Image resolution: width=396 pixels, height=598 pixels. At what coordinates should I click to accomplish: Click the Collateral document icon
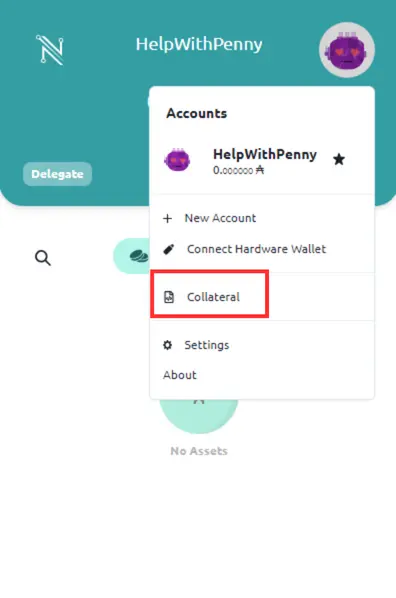coord(169,297)
